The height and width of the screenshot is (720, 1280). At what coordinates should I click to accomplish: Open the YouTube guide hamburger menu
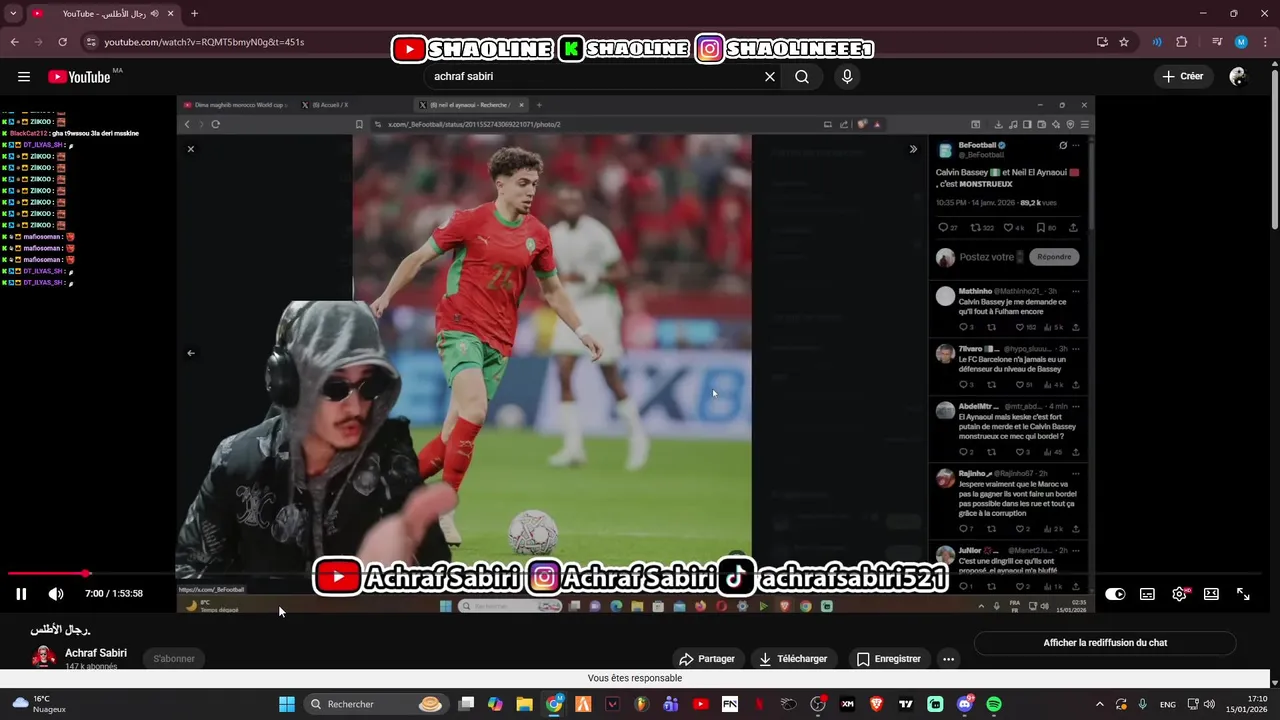click(23, 77)
